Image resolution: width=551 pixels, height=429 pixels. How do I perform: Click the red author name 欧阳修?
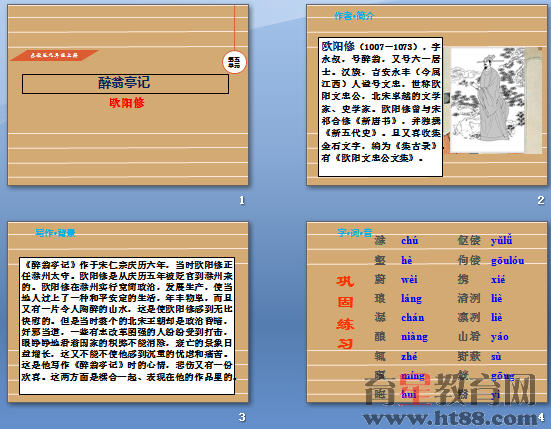(x=127, y=103)
